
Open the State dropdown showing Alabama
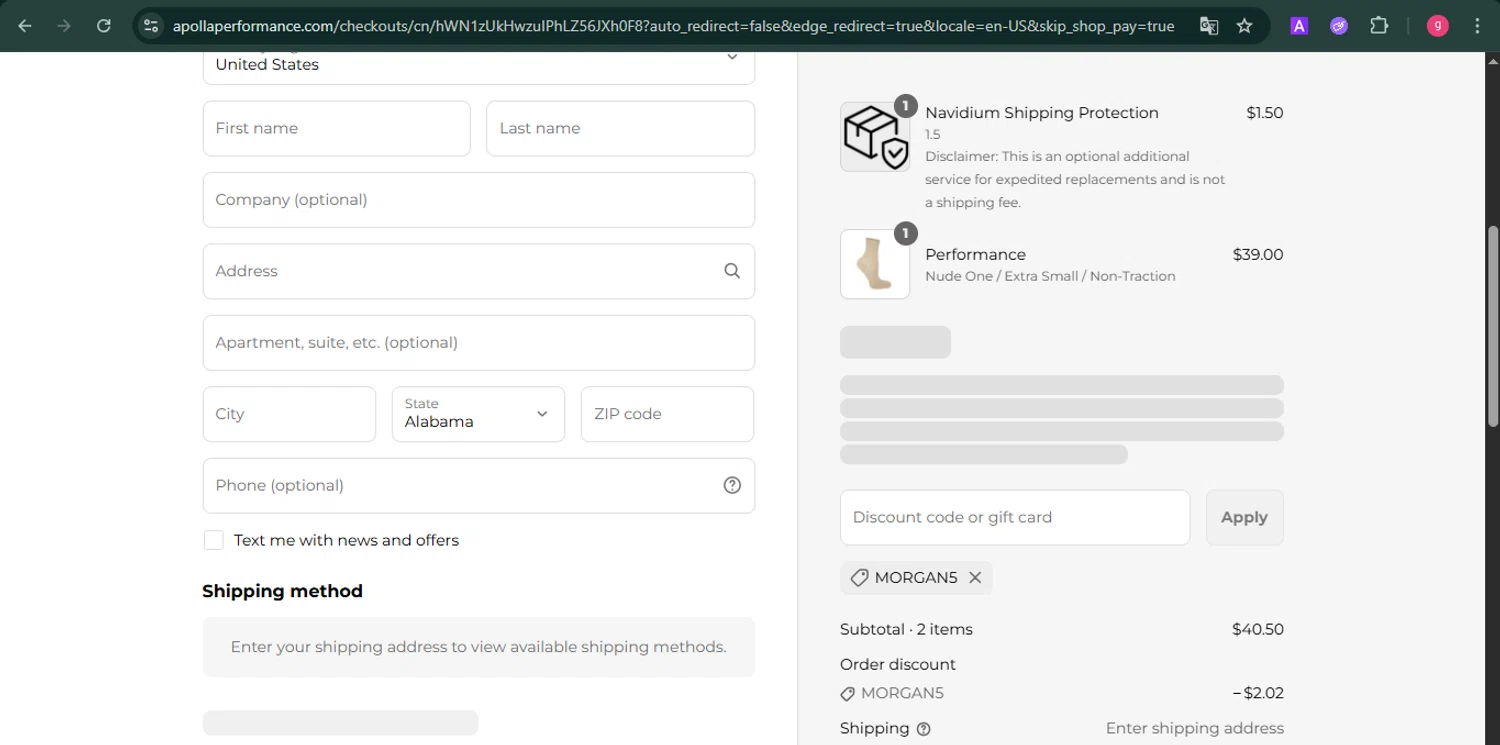pyautogui.click(x=478, y=414)
